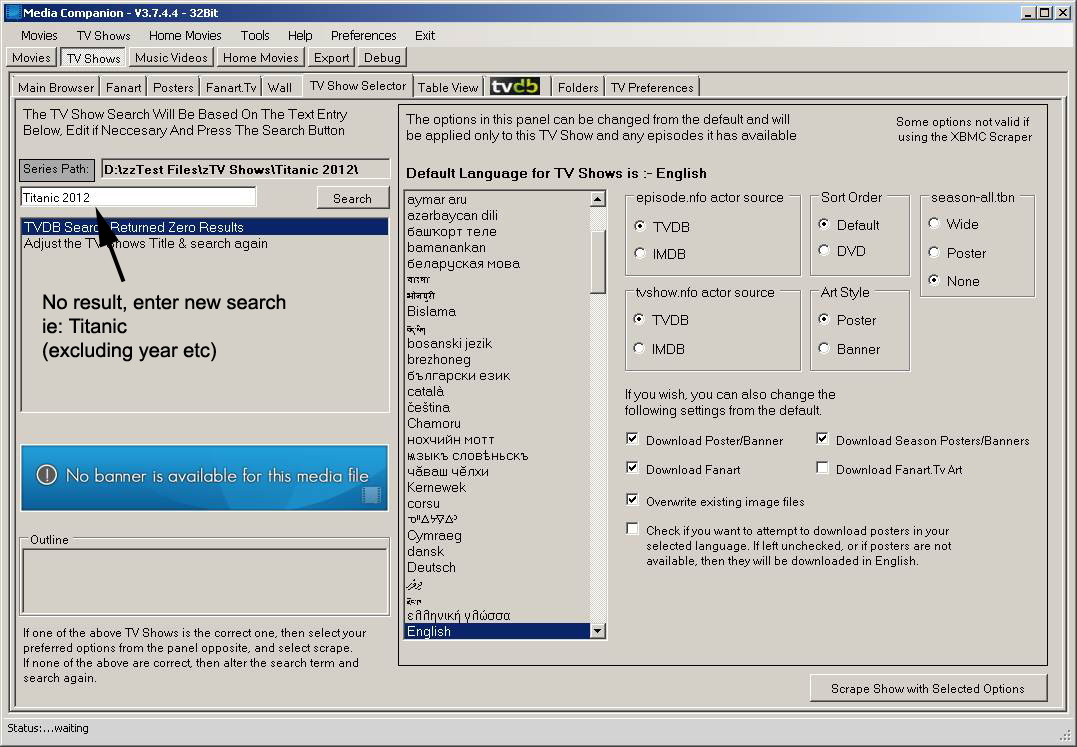This screenshot has height=747, width=1077.
Task: Open the Help menu
Action: click(300, 36)
